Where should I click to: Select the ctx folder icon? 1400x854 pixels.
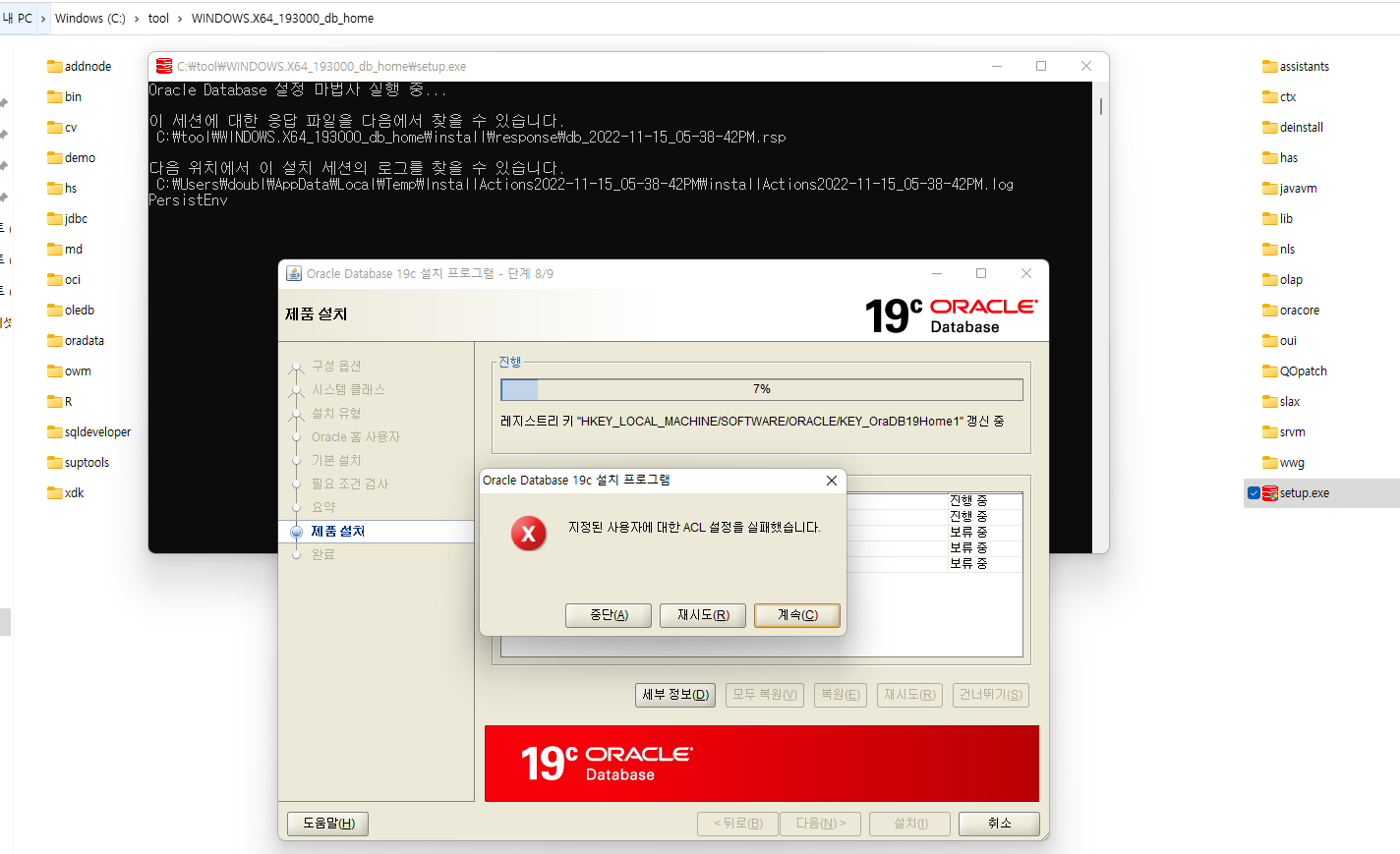coord(1270,97)
